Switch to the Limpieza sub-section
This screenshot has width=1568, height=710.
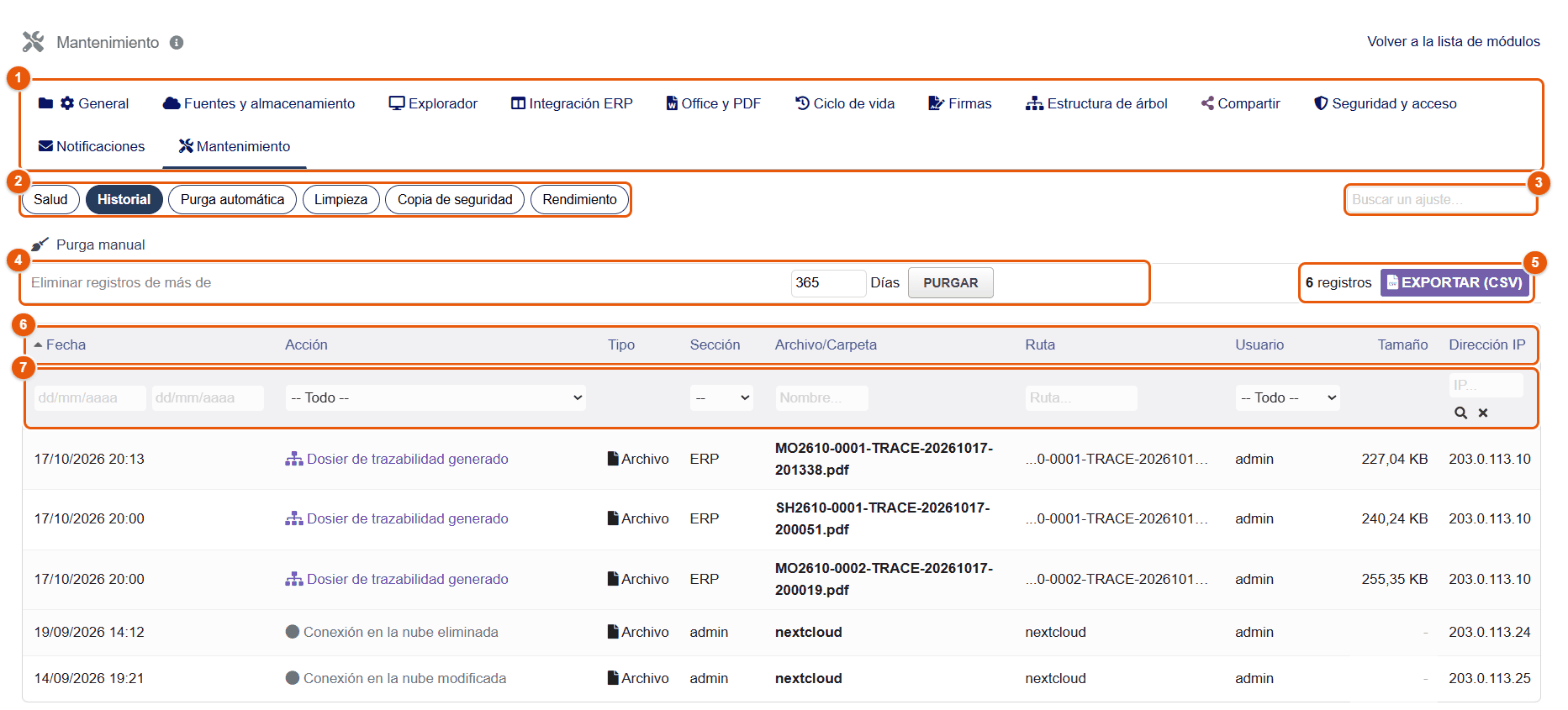pos(341,200)
